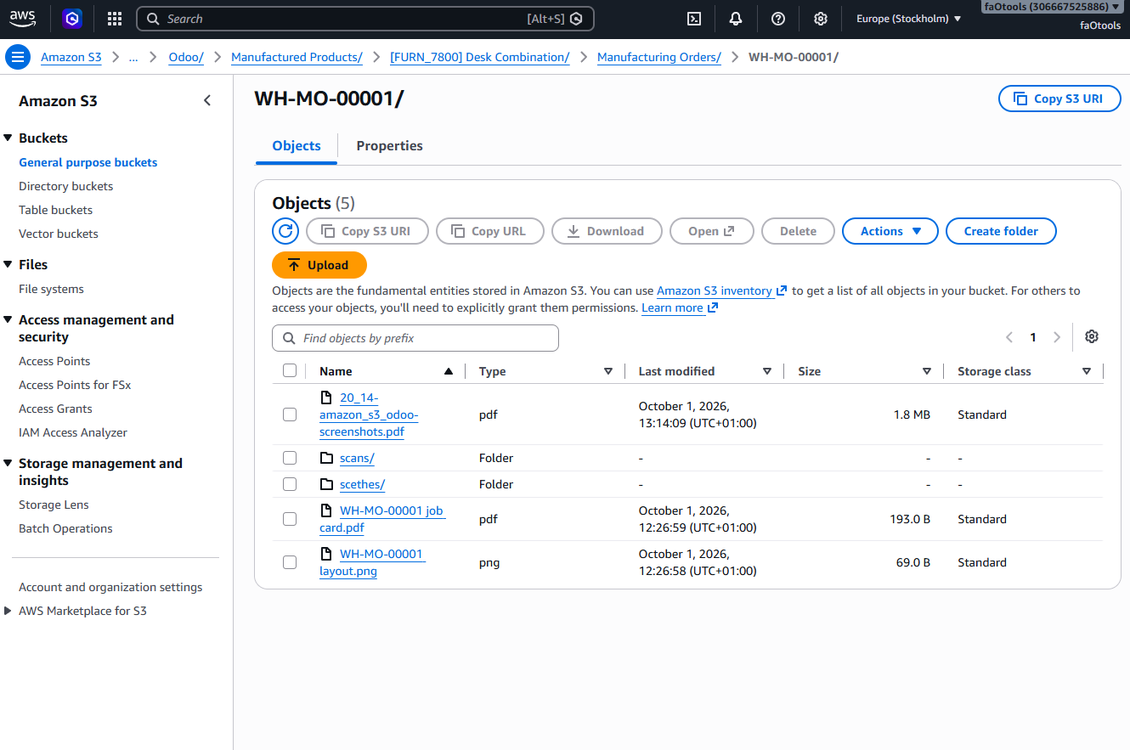Click the Find objects by prefix field

coord(415,338)
